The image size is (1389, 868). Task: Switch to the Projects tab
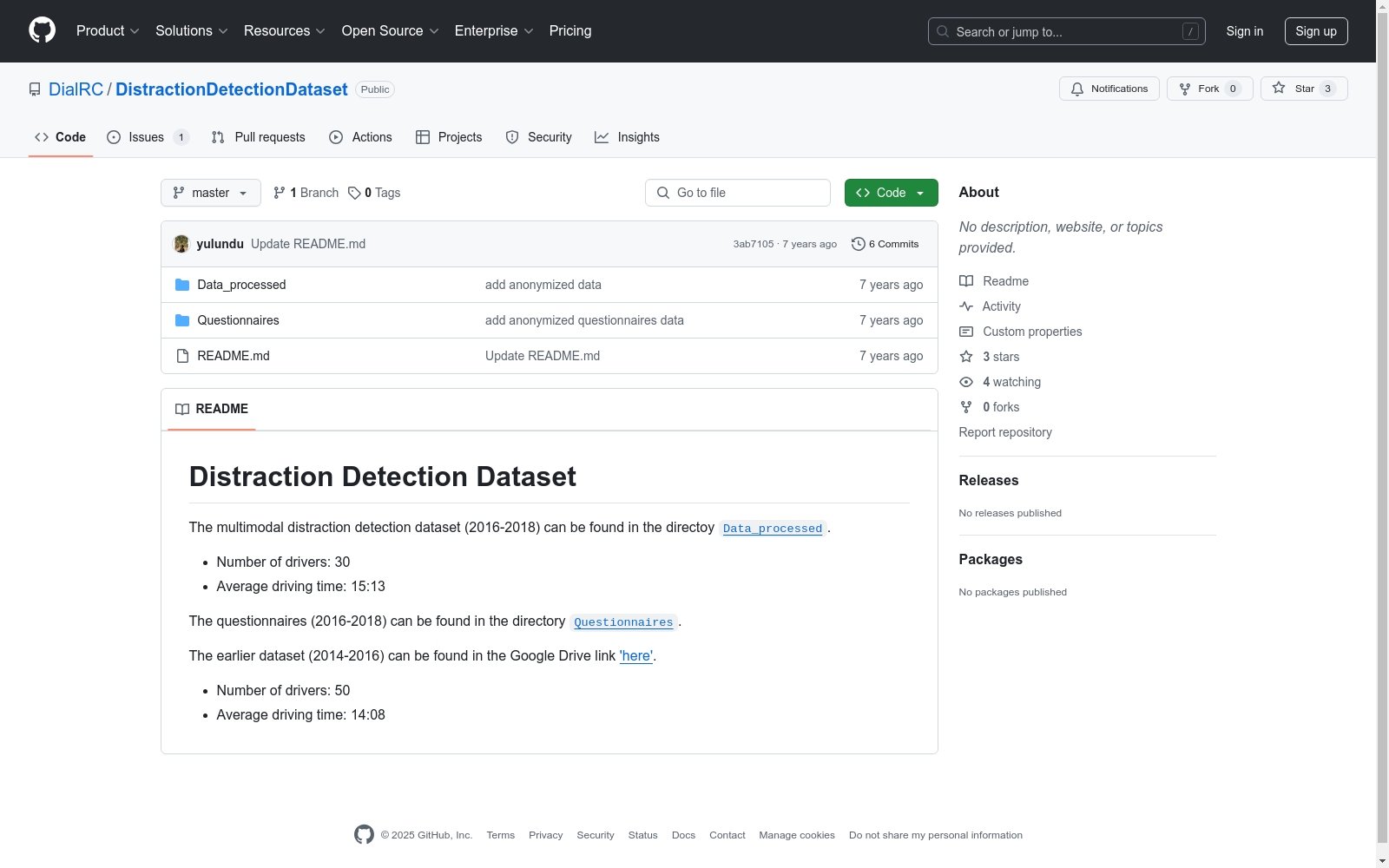[449, 137]
